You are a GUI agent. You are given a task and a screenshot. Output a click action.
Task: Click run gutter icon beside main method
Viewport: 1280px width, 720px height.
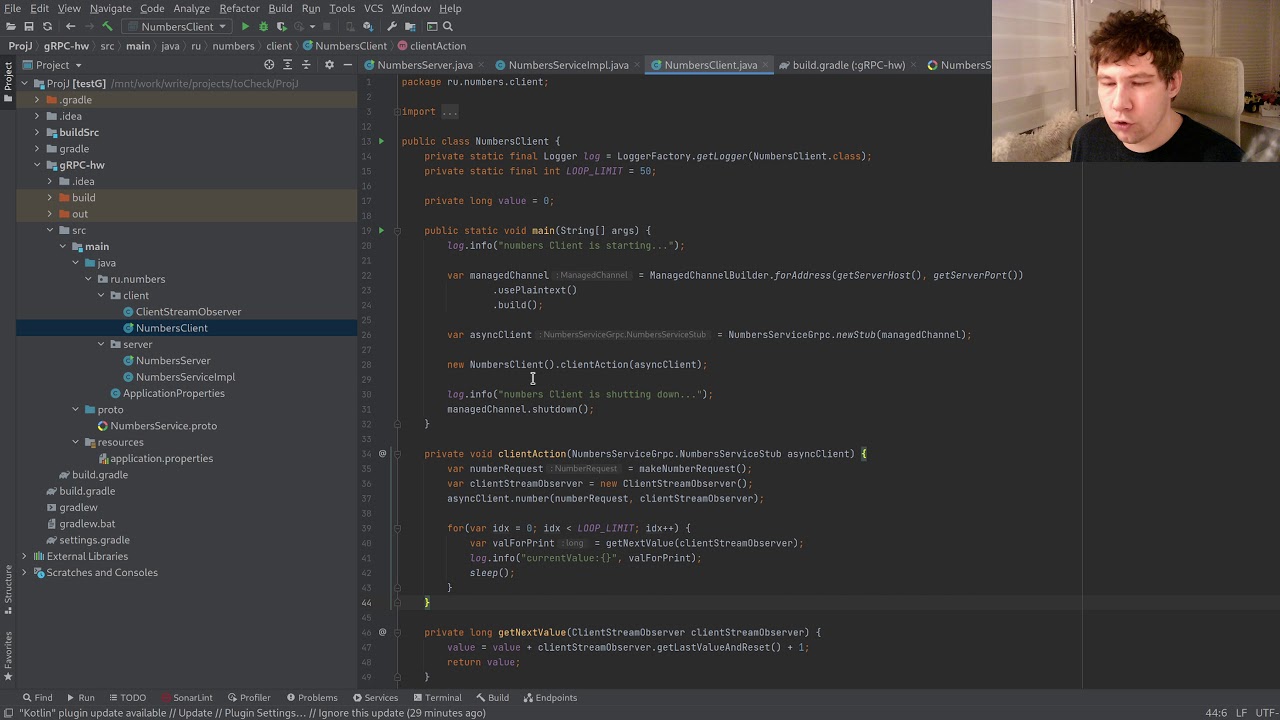click(381, 230)
